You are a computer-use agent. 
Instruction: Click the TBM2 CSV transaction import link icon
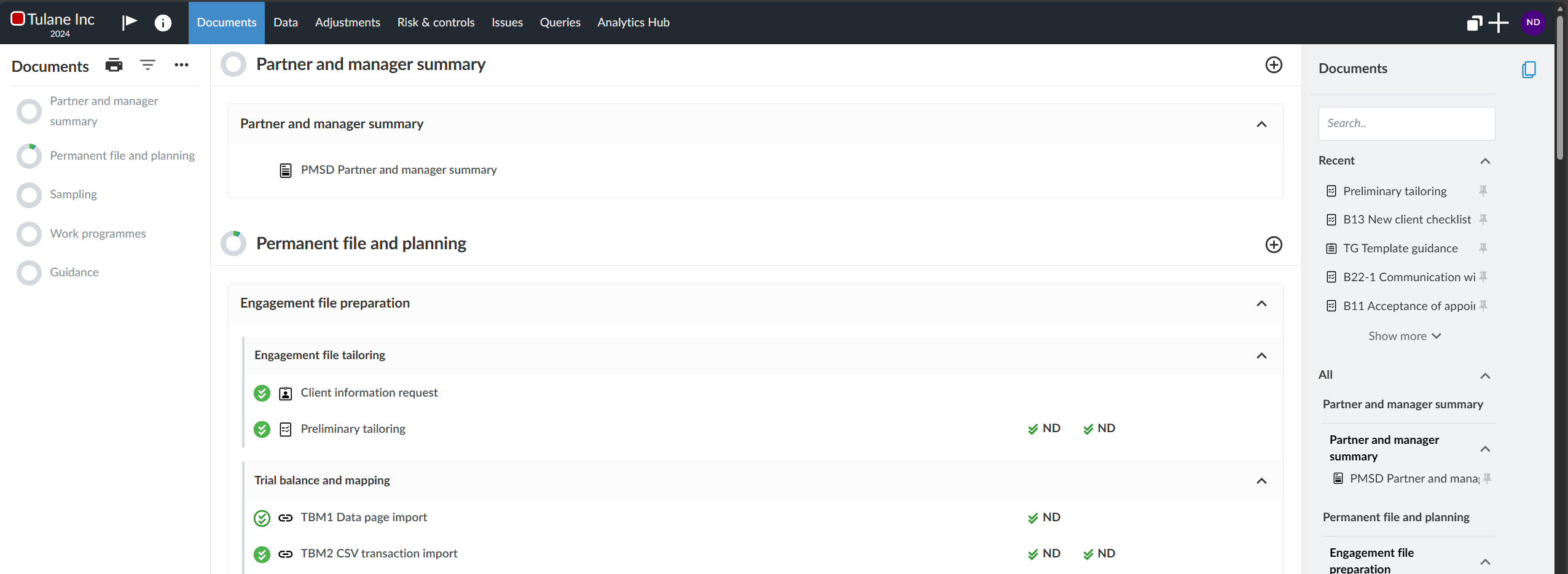coord(286,554)
